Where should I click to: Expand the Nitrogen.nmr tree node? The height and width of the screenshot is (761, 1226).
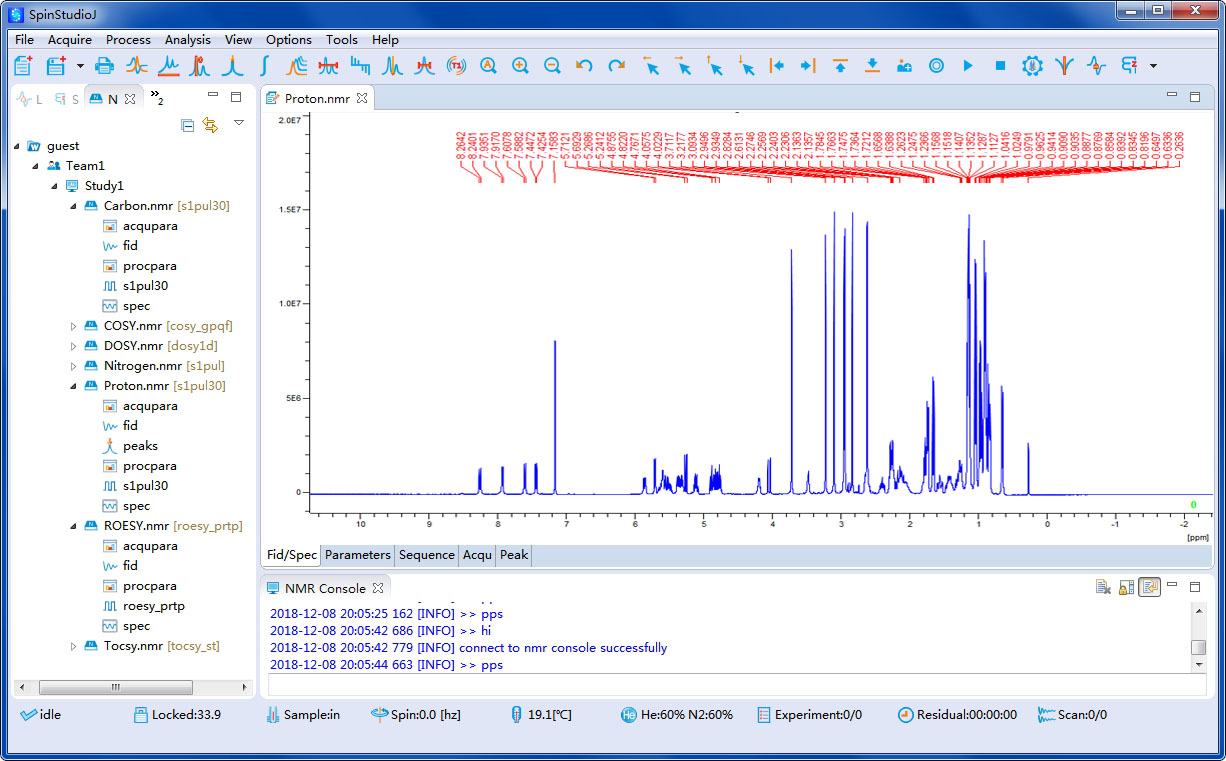point(73,366)
